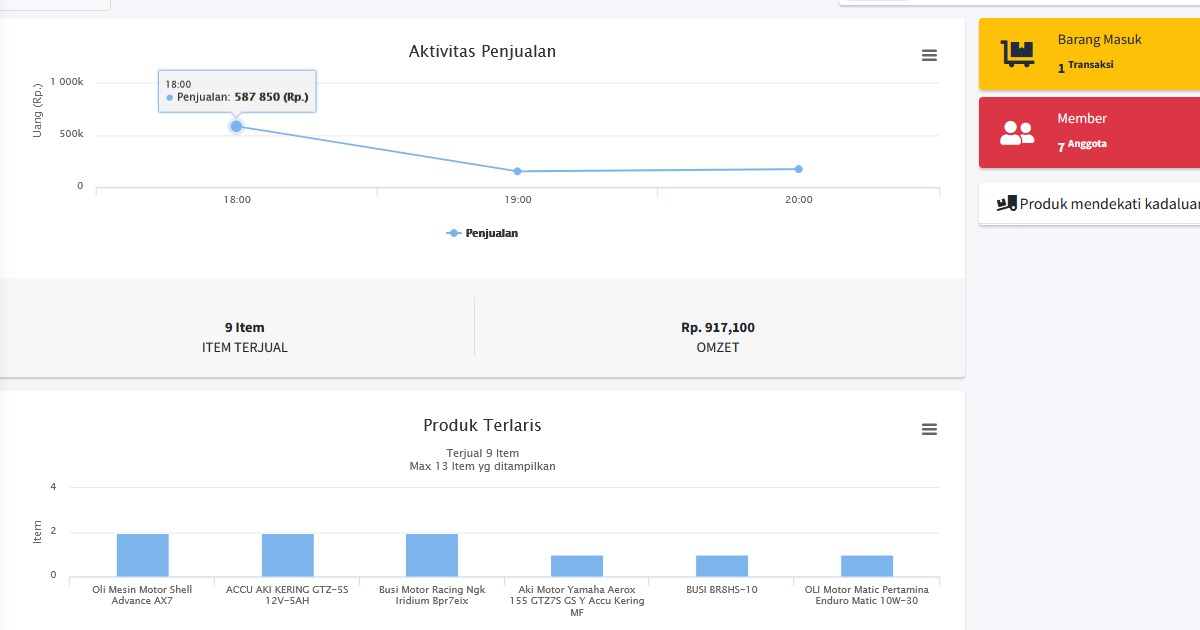The height and width of the screenshot is (630, 1200).
Task: Click the 19:00 sales data point
Action: (518, 172)
